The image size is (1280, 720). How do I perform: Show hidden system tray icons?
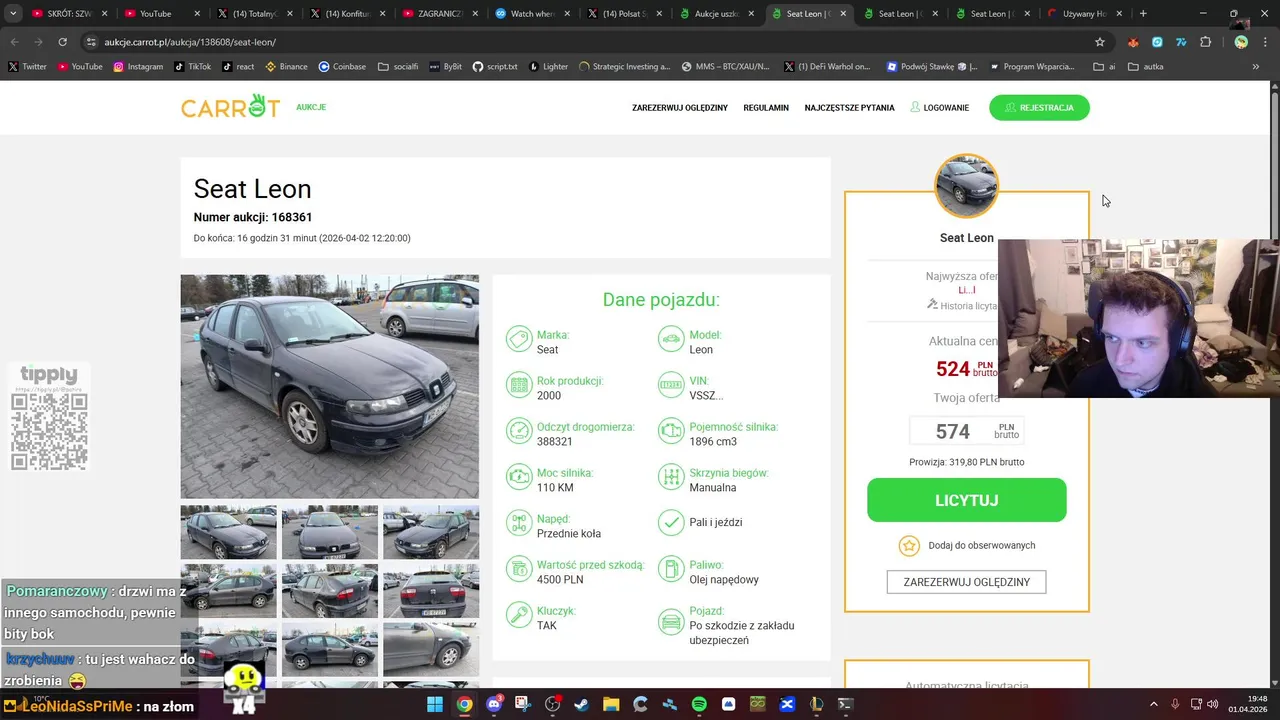(1156, 704)
